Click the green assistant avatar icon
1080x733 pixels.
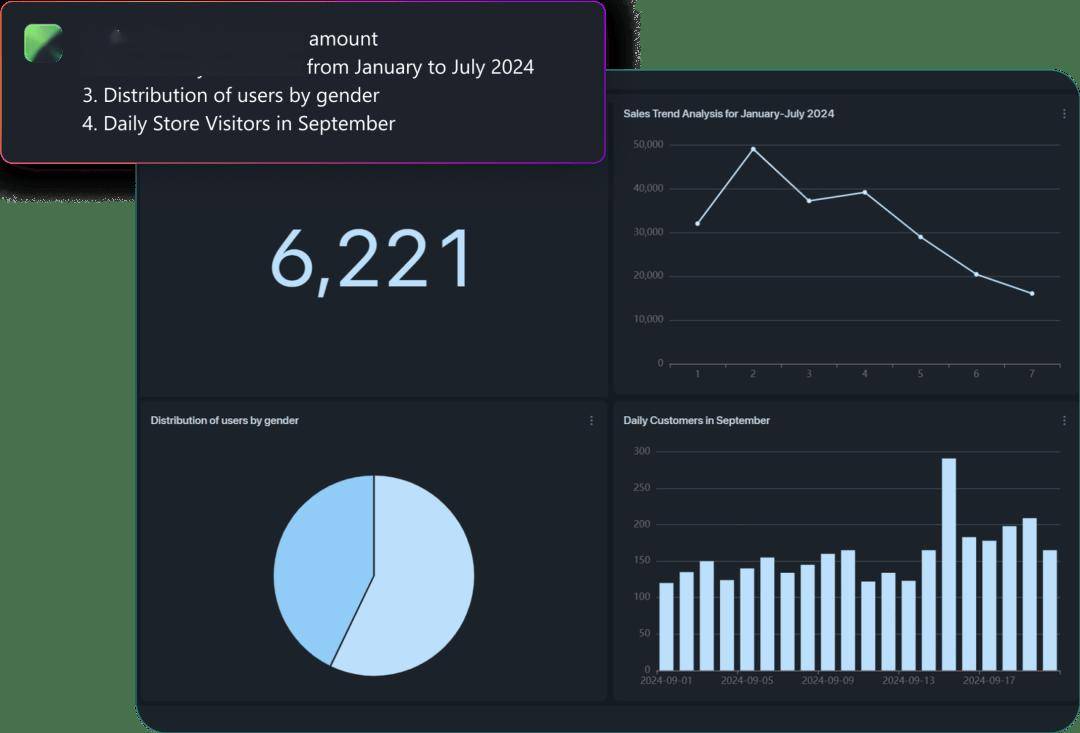43,43
